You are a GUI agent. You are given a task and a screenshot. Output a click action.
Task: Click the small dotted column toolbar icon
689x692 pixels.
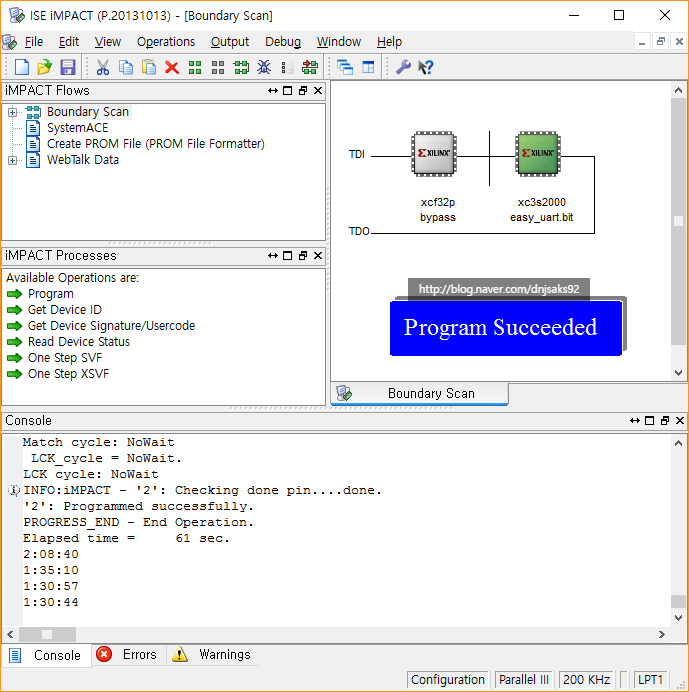click(x=286, y=68)
